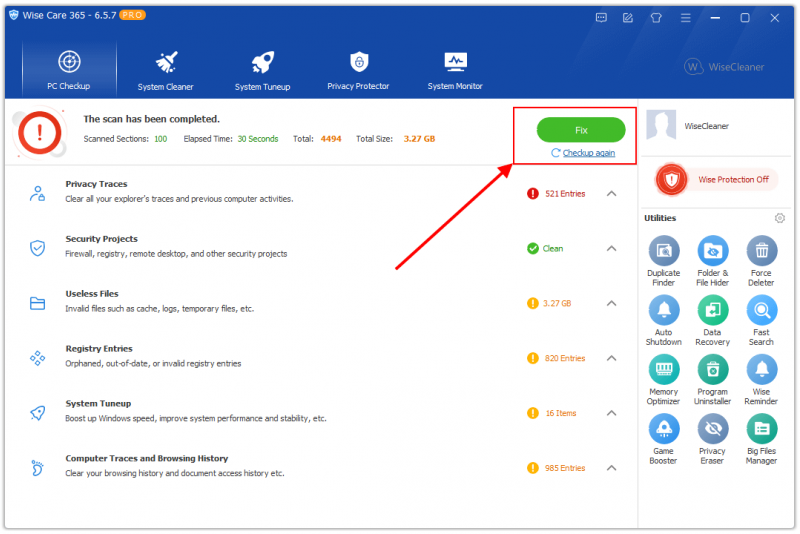Click the 521 Entries result

565,194
